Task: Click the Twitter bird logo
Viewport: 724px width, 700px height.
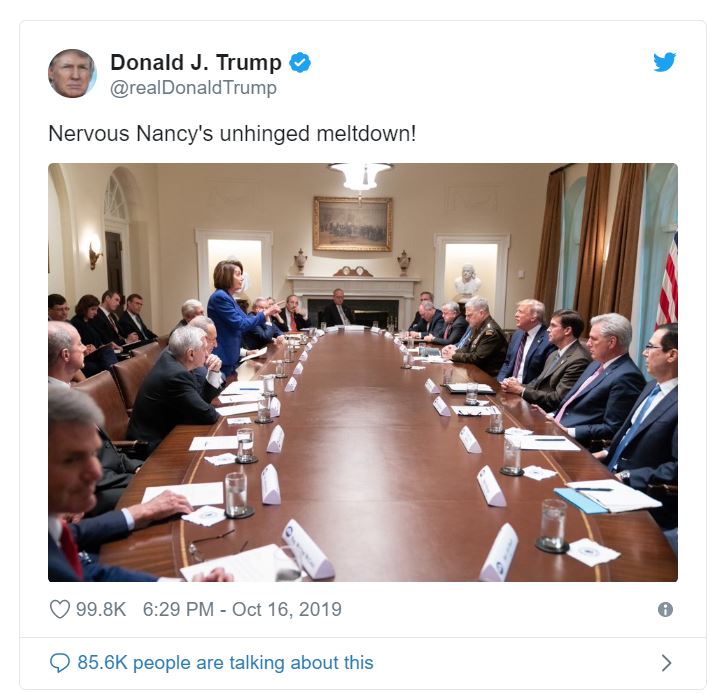Action: pyautogui.click(x=664, y=62)
